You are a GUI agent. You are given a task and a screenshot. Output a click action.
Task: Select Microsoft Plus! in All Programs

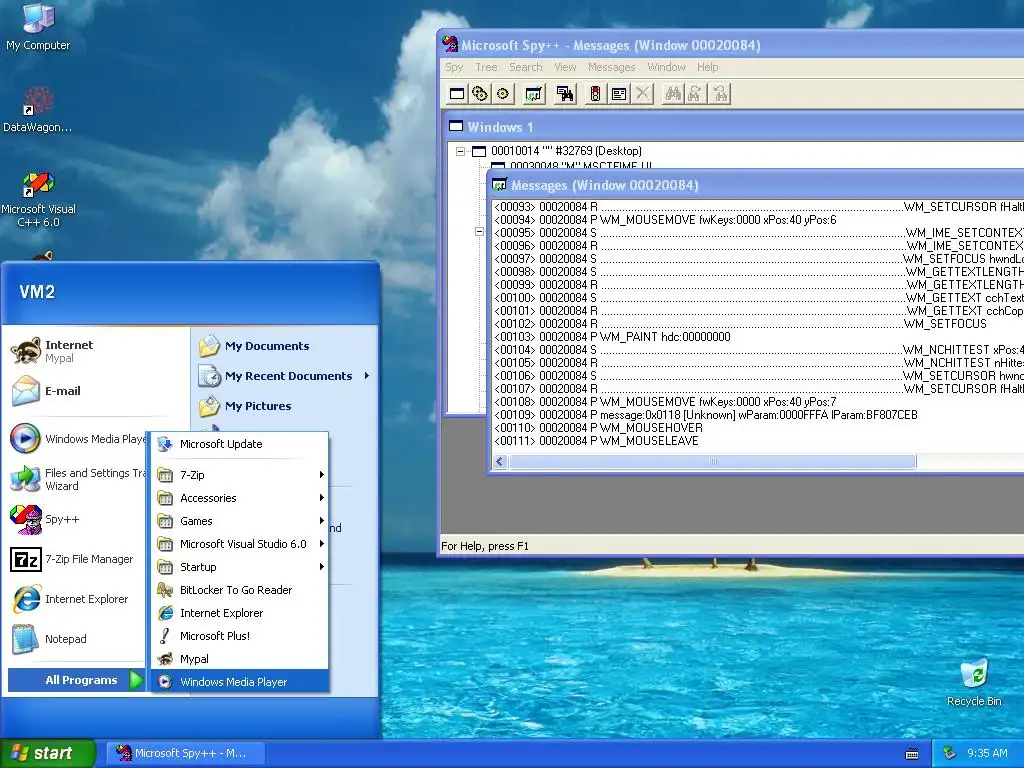click(x=240, y=635)
